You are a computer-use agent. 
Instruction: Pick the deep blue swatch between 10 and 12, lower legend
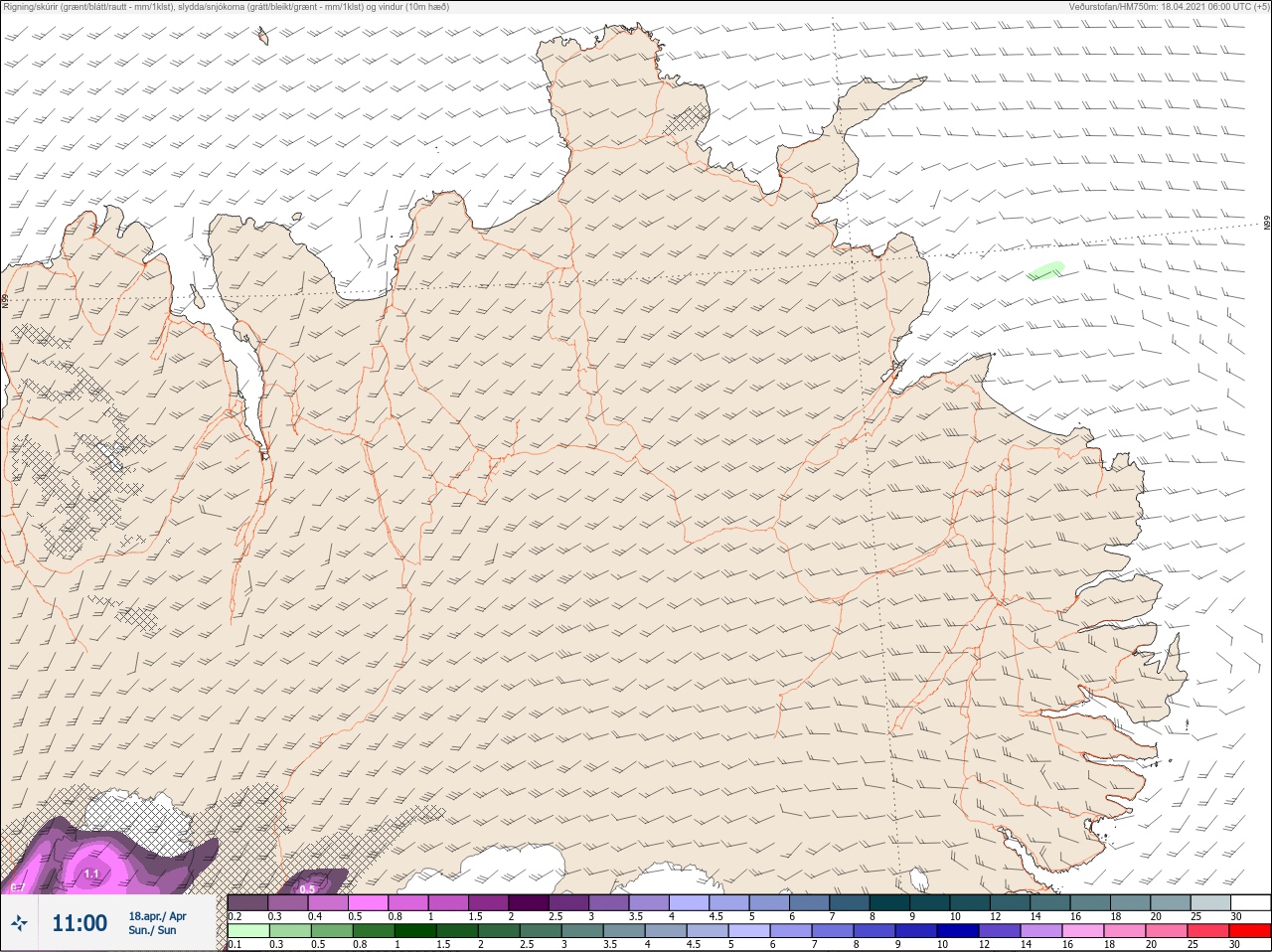pos(958,931)
